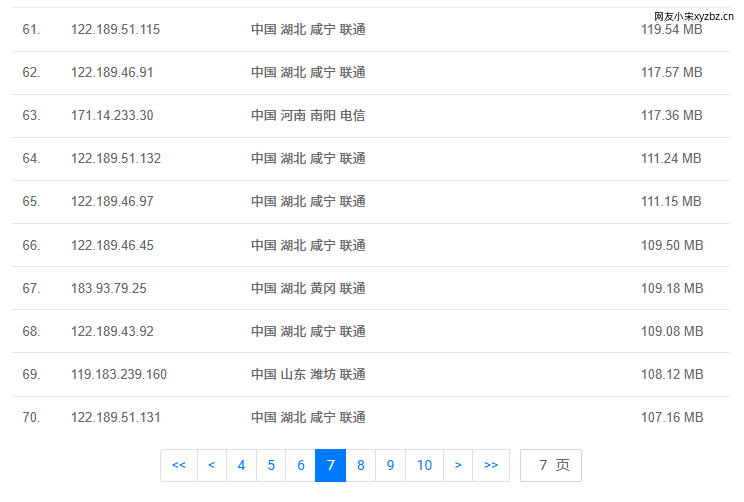Select IP 119.183.239.160 in row 69
This screenshot has height=502, width=744.
(119, 375)
